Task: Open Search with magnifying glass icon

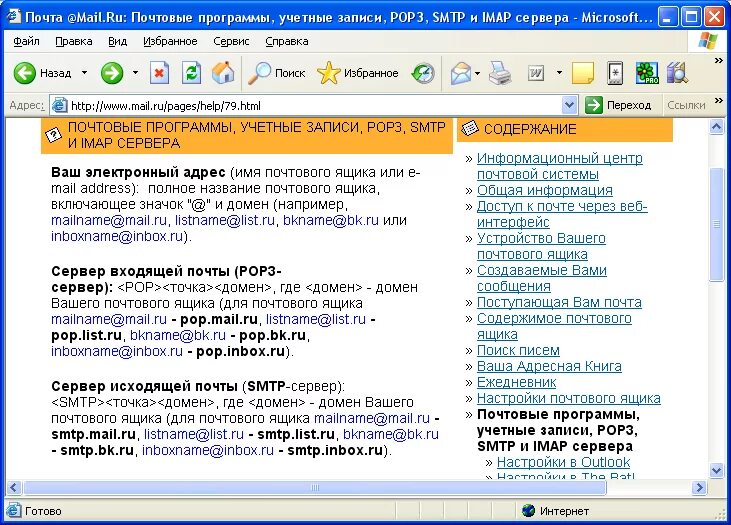Action: click(x=259, y=73)
